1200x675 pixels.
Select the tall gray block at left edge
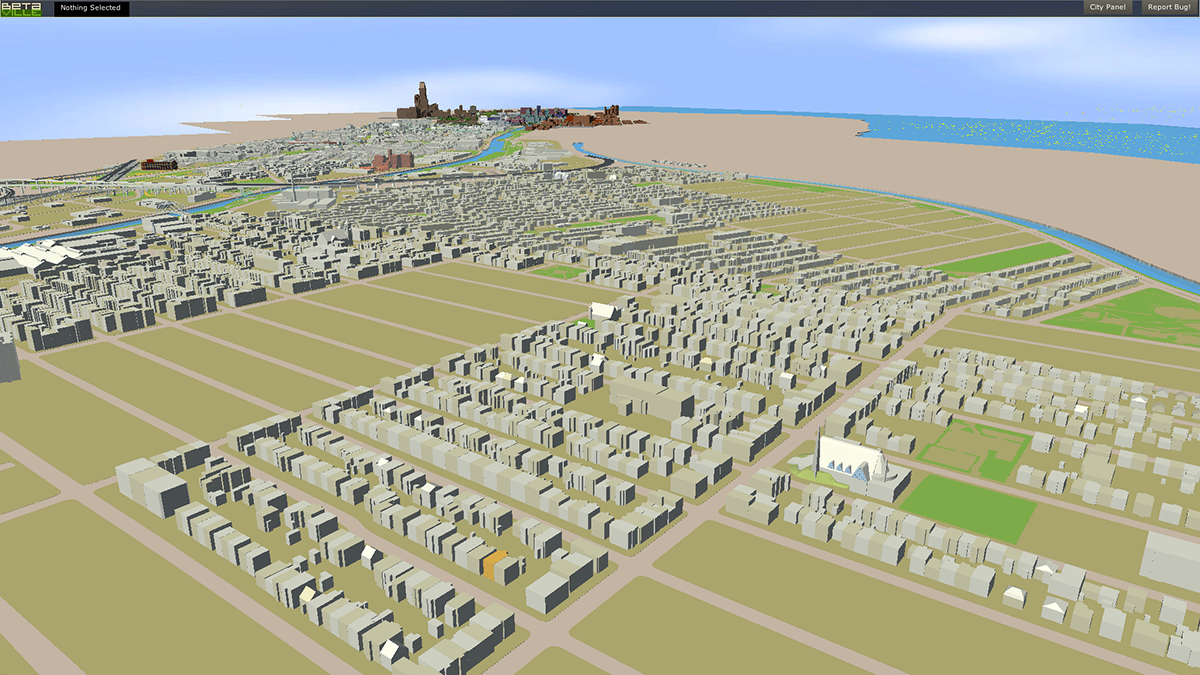[x=7, y=360]
